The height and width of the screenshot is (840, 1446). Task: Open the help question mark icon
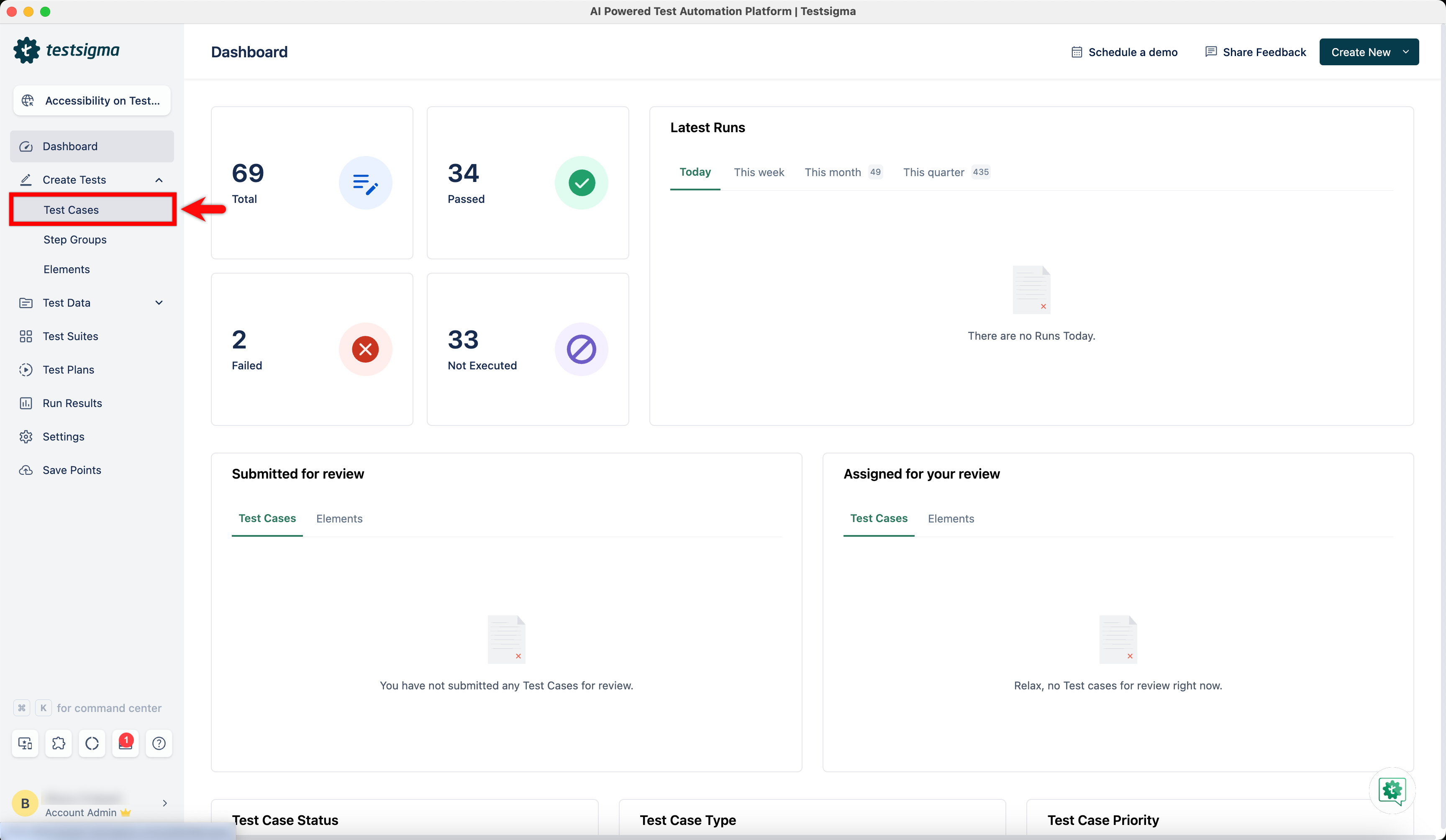pyautogui.click(x=159, y=743)
